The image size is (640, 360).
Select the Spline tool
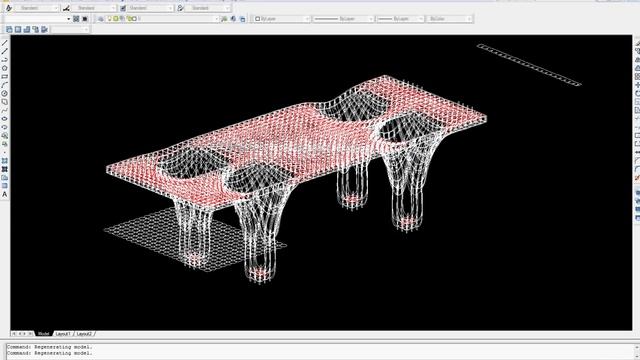(x=4, y=110)
